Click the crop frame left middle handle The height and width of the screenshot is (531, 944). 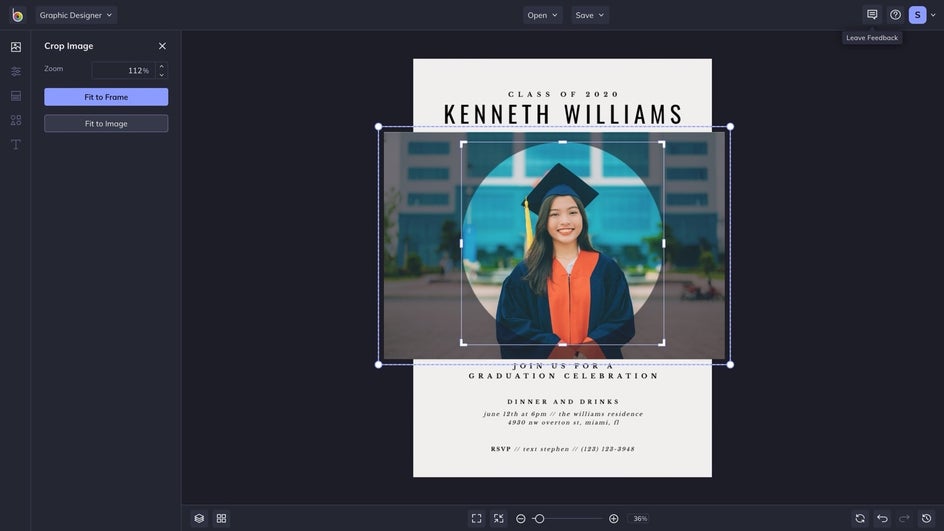tap(461, 243)
